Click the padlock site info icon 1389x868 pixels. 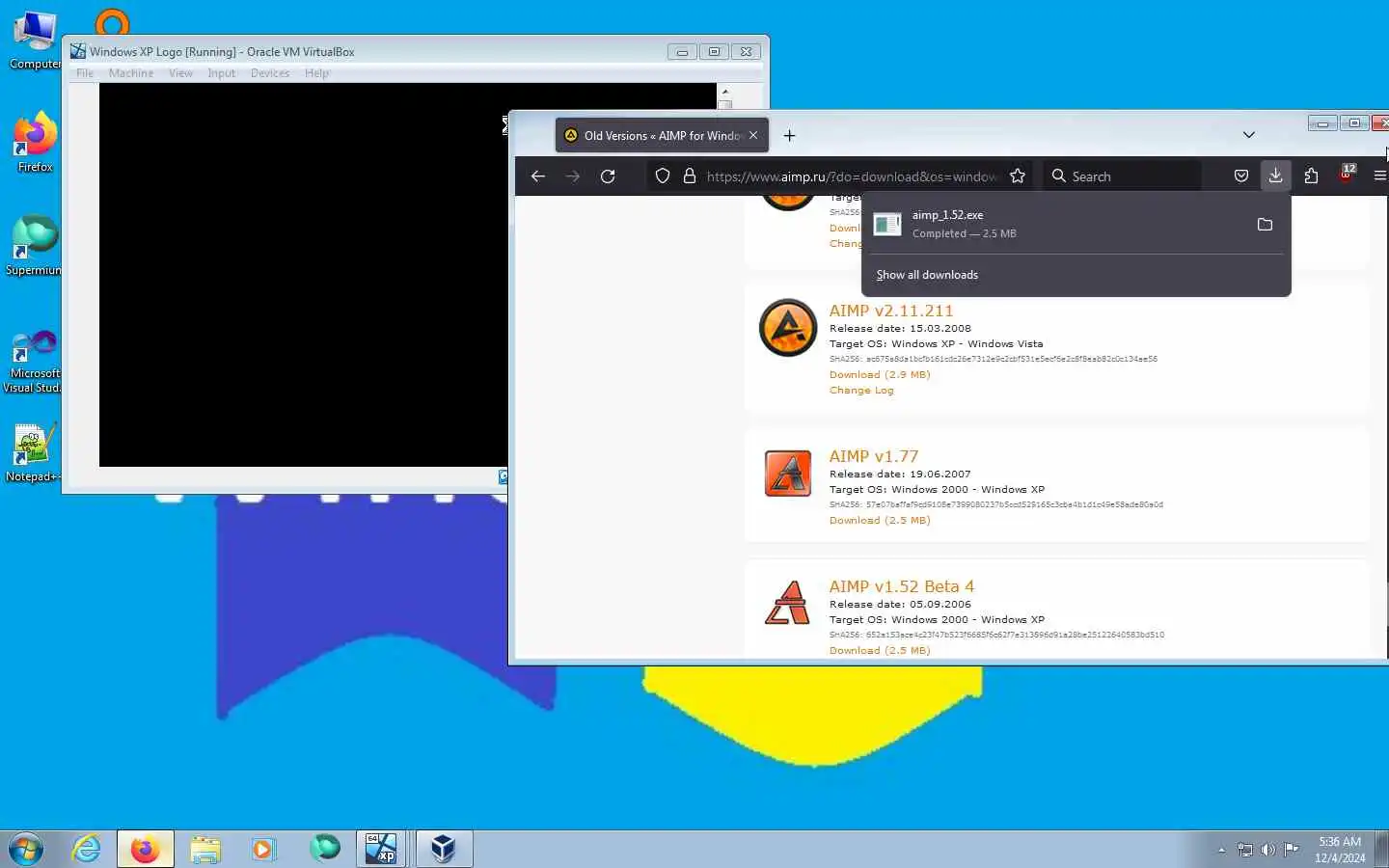point(690,176)
